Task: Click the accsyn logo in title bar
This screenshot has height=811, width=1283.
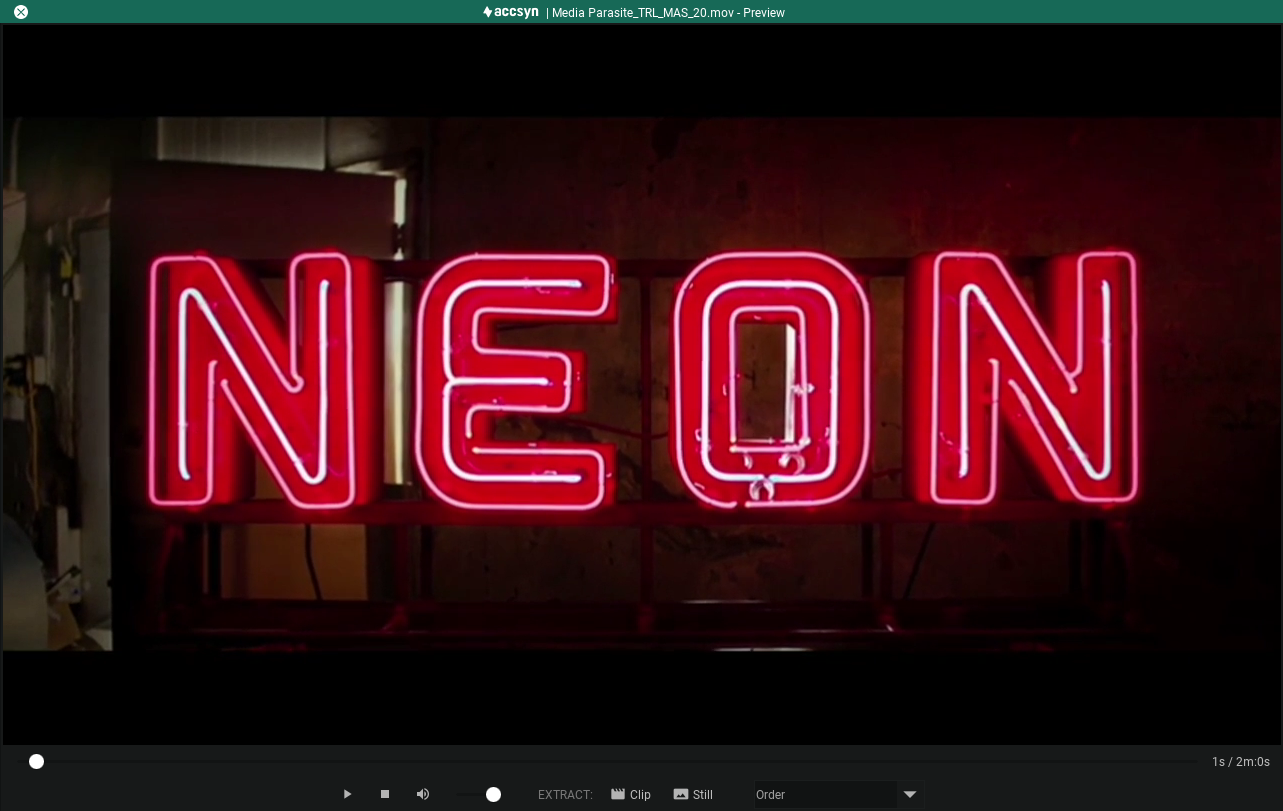Action: (x=511, y=12)
